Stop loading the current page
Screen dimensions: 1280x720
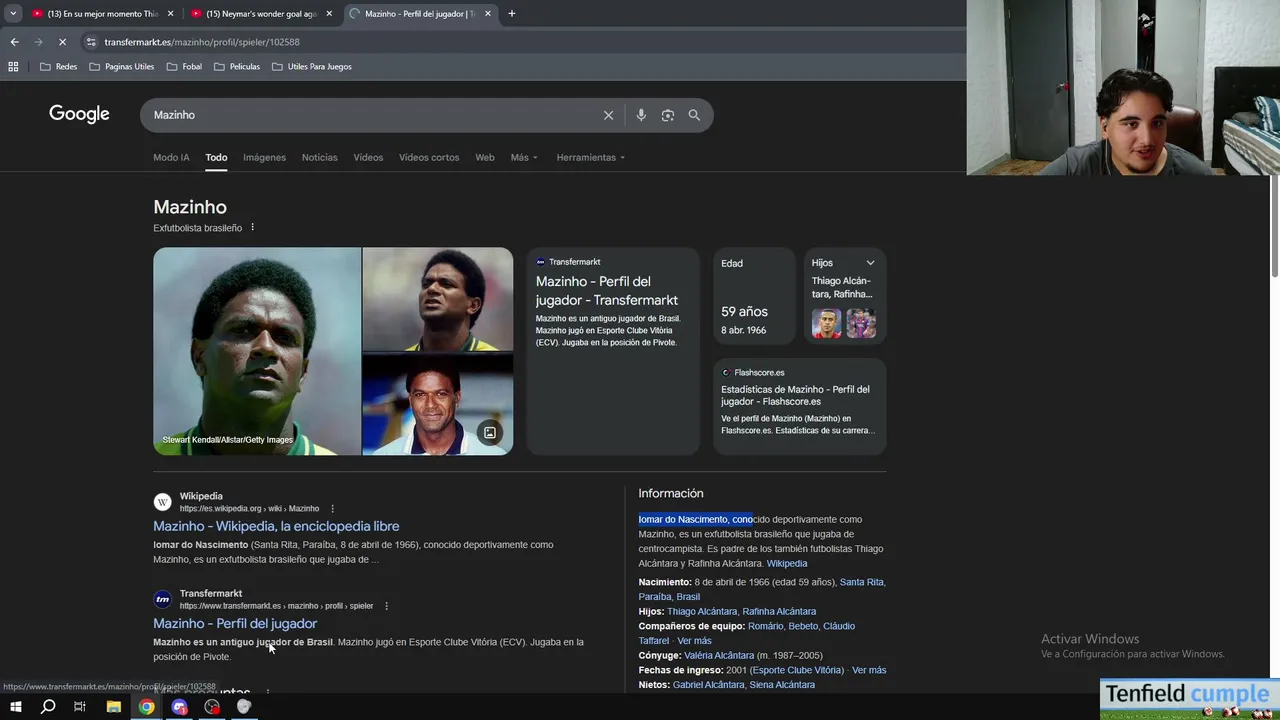pos(62,42)
